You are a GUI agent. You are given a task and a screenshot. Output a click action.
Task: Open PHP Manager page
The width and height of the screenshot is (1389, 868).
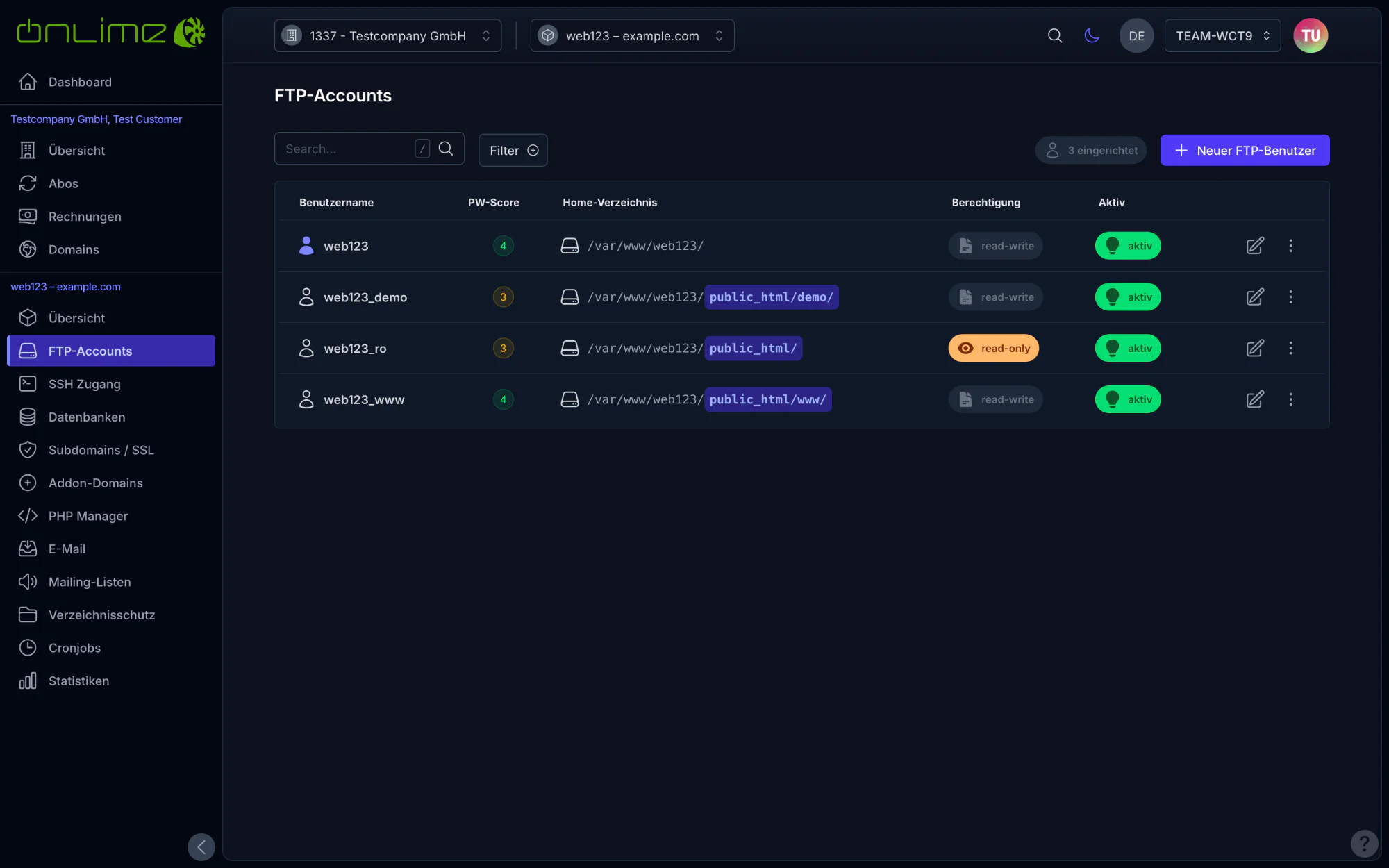point(111,516)
